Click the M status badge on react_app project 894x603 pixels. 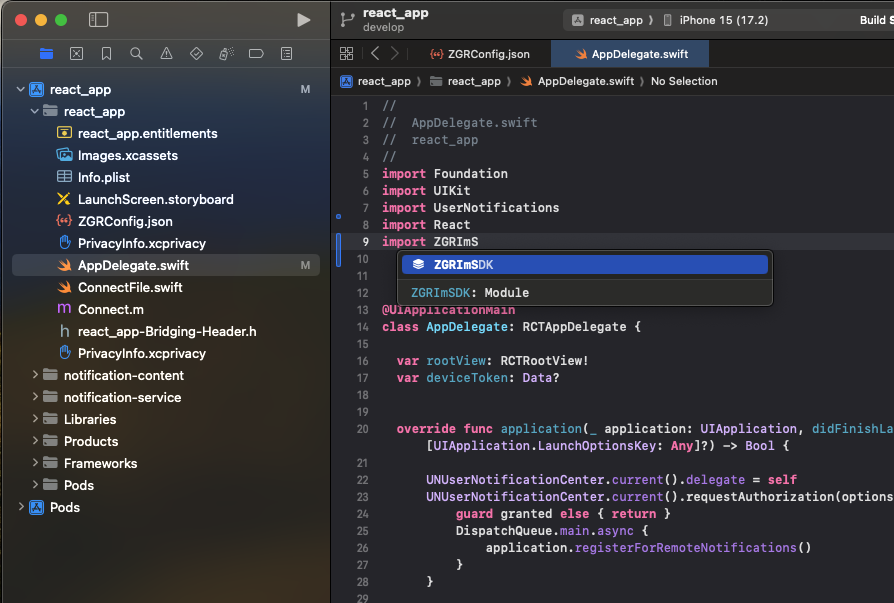(306, 89)
